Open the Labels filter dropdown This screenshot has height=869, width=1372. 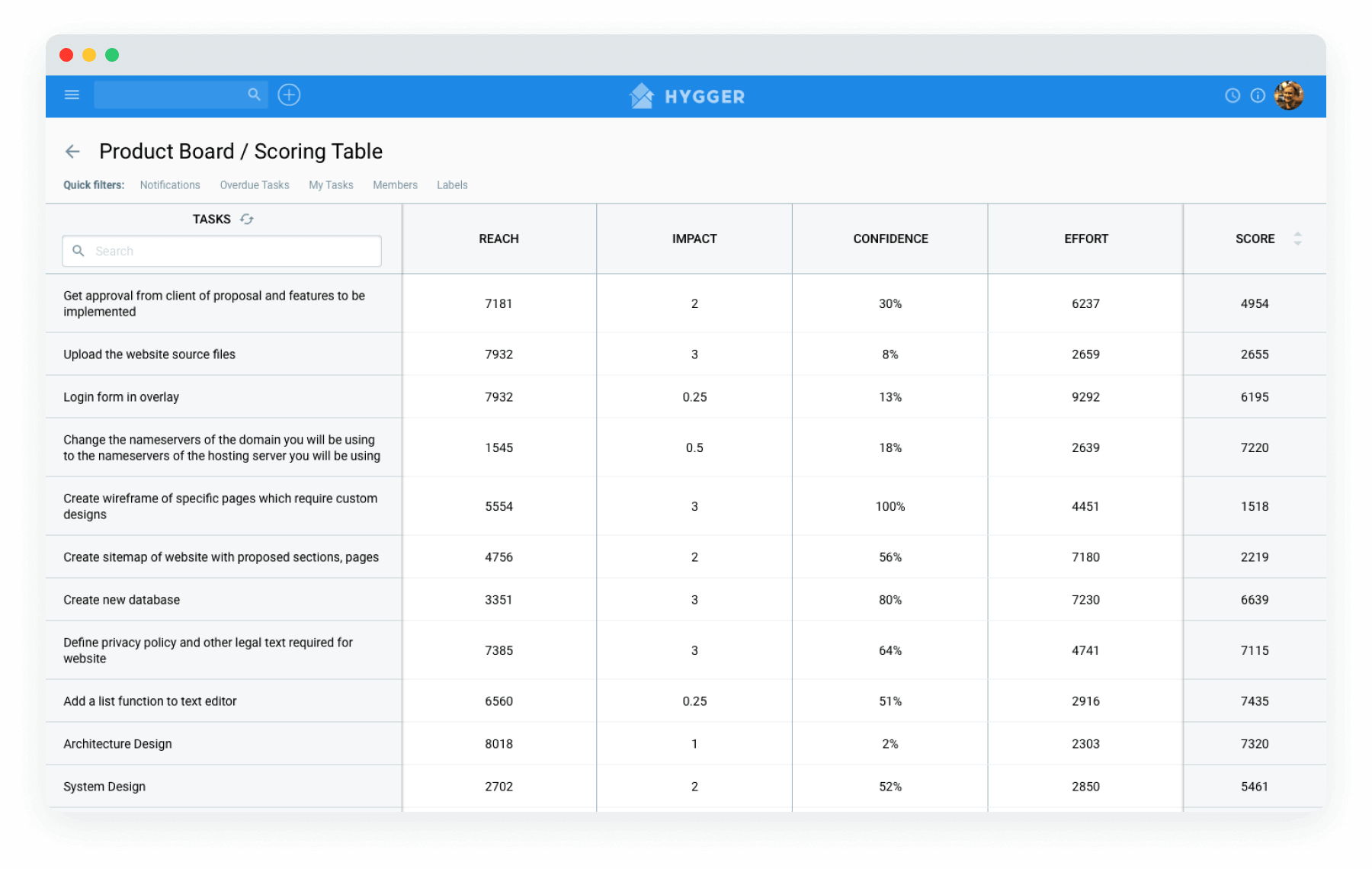pos(452,185)
